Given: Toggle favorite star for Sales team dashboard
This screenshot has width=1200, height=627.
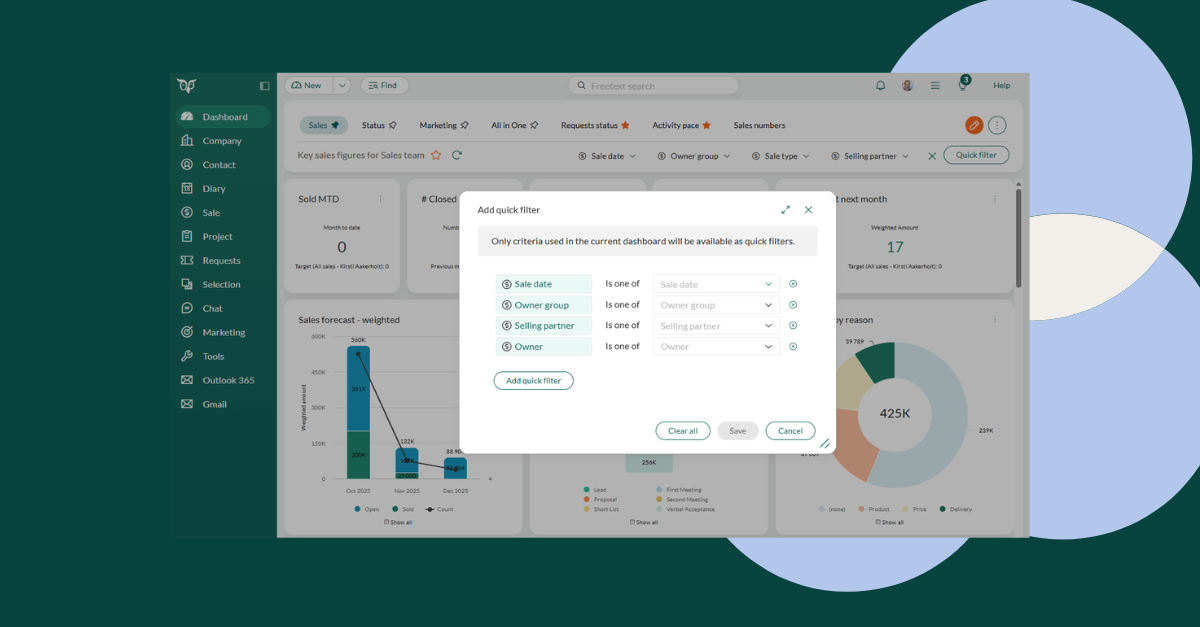Looking at the screenshot, I should [x=436, y=155].
